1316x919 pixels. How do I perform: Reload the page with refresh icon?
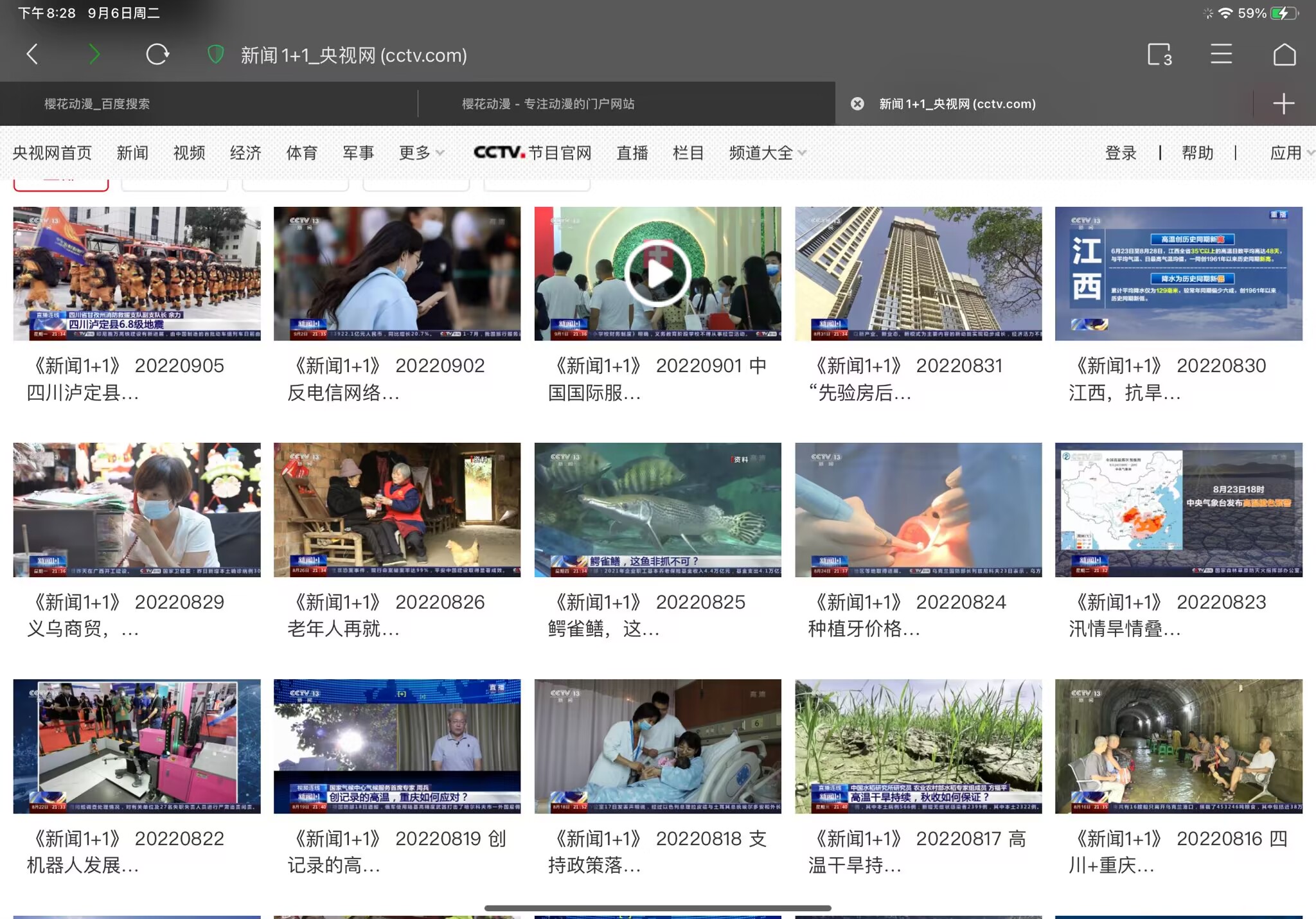click(x=157, y=55)
